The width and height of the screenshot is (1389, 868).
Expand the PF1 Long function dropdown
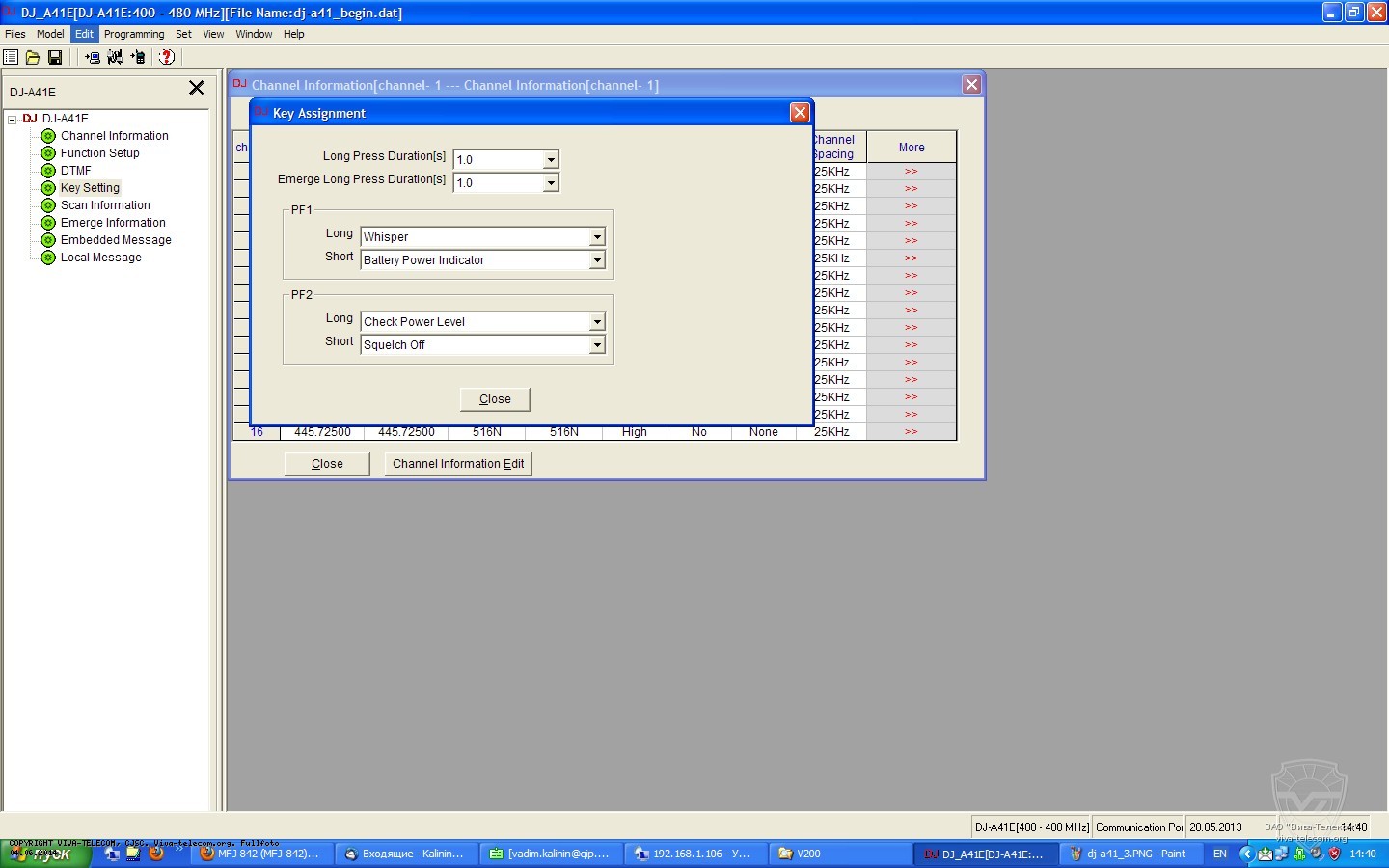(597, 237)
